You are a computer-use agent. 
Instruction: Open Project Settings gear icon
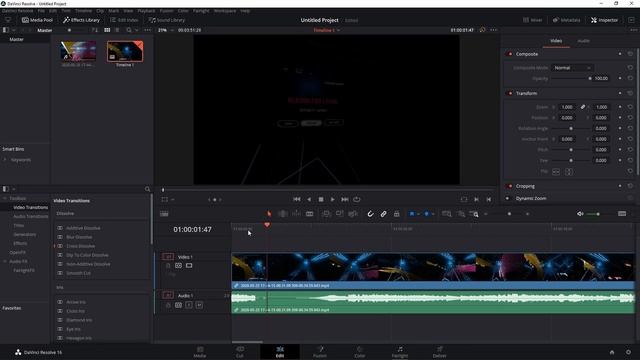[x=628, y=352]
